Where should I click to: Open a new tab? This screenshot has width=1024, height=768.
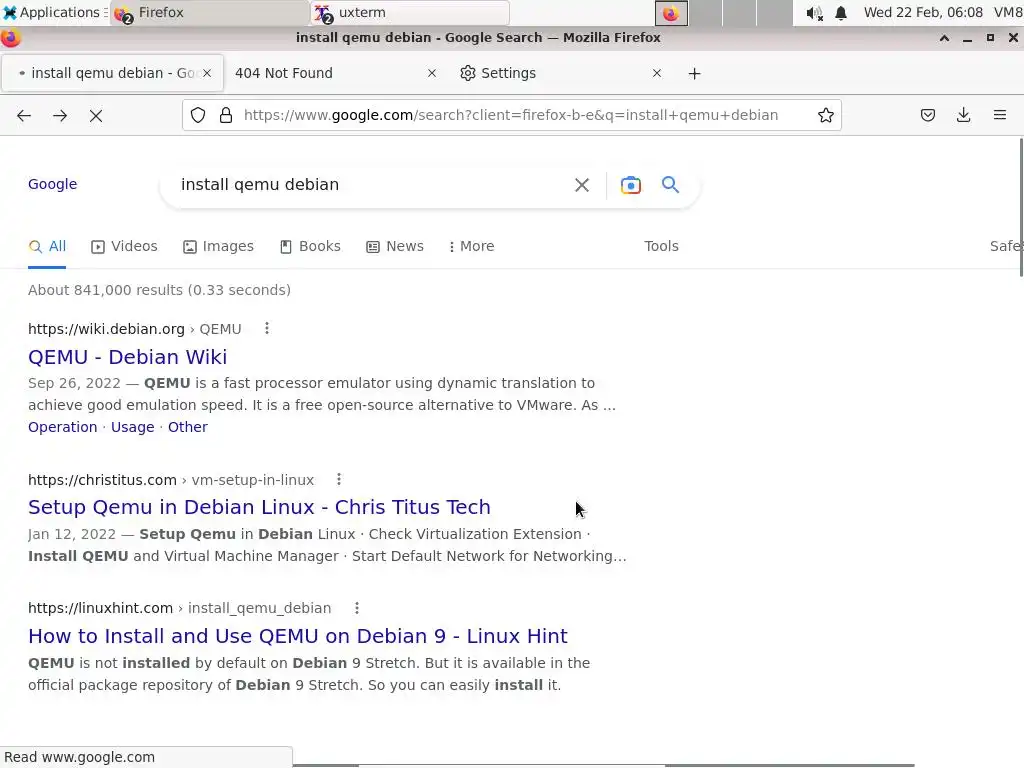tap(694, 74)
